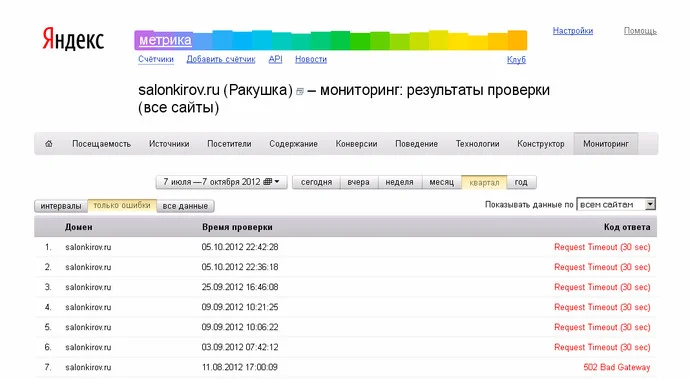
Task: Select the сегодня period
Action: click(316, 182)
